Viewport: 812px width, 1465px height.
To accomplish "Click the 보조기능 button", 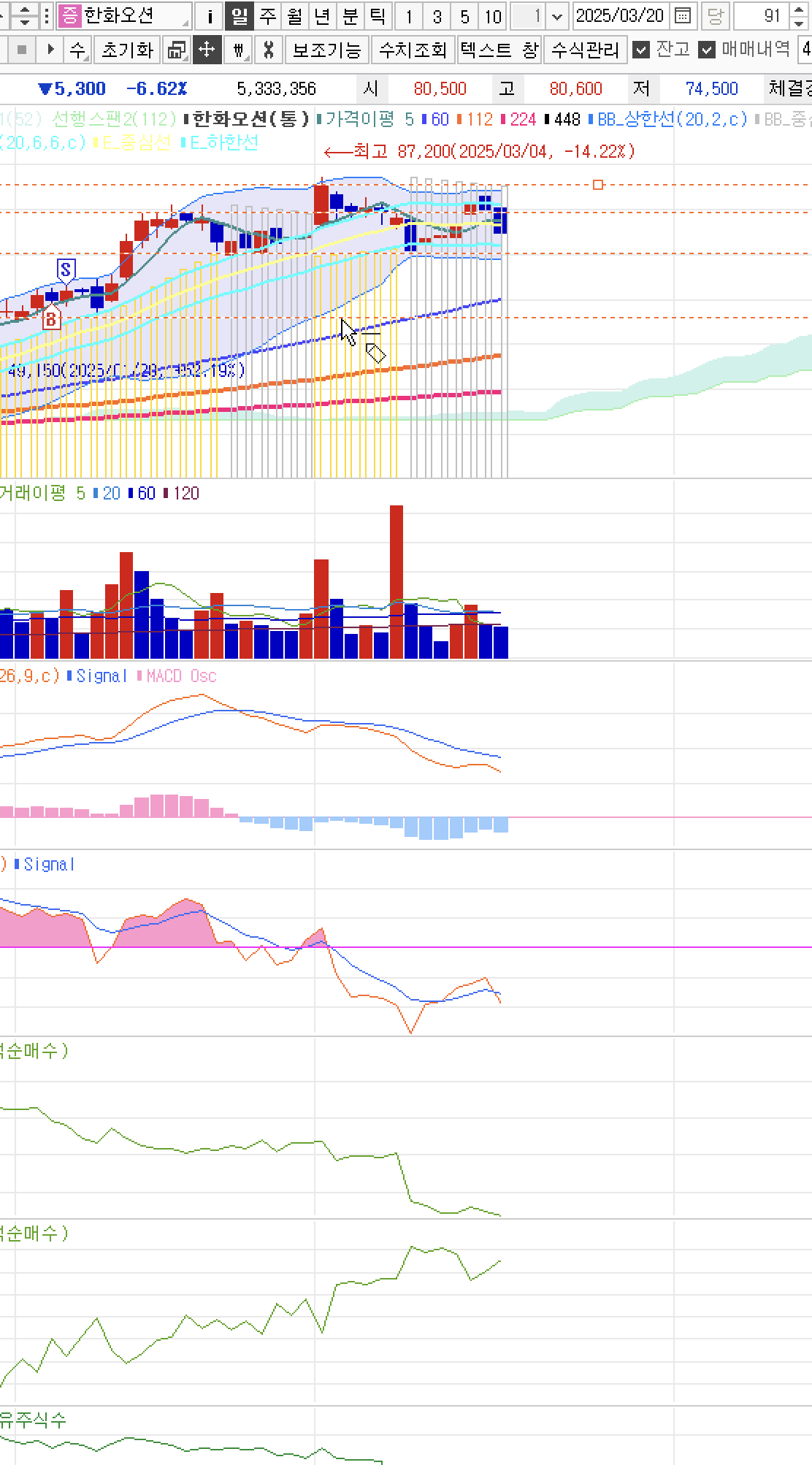I will (326, 50).
